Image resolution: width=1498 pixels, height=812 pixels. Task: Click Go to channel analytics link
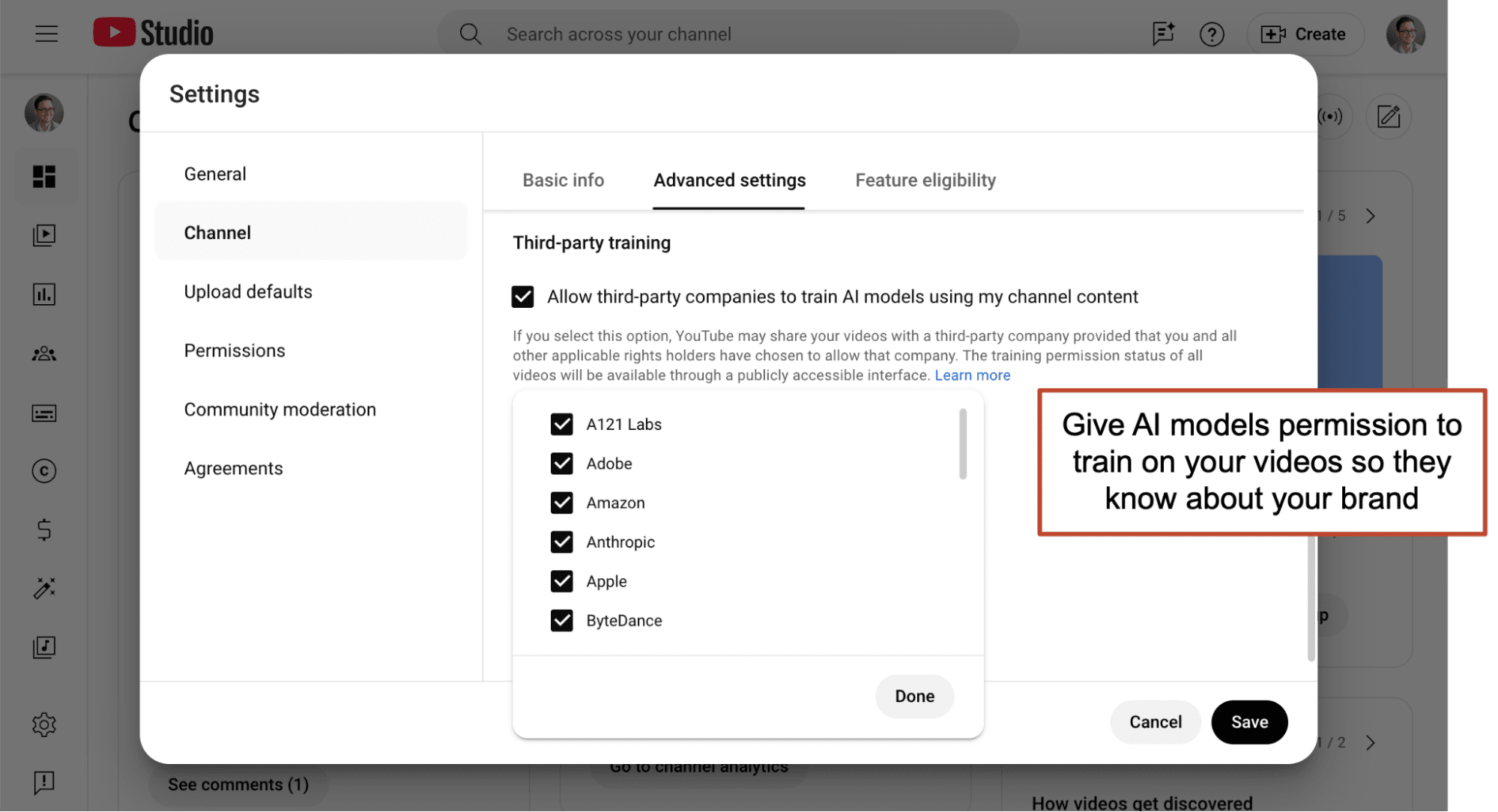pos(698,768)
